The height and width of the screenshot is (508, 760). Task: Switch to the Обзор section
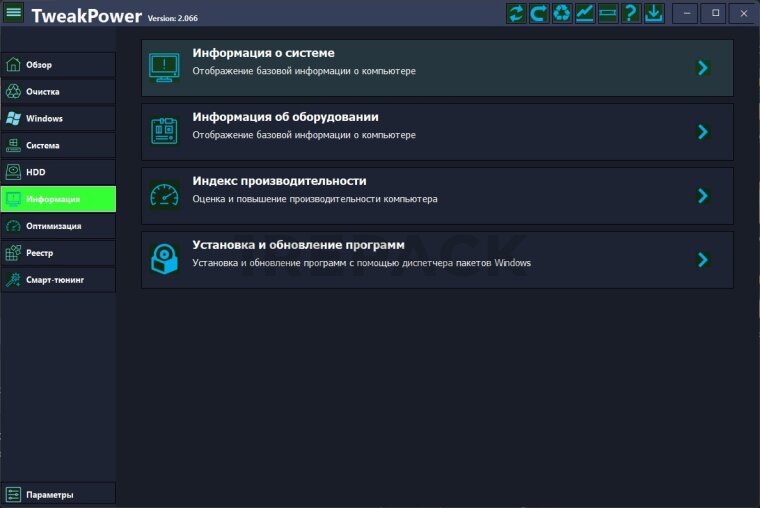[x=58, y=65]
